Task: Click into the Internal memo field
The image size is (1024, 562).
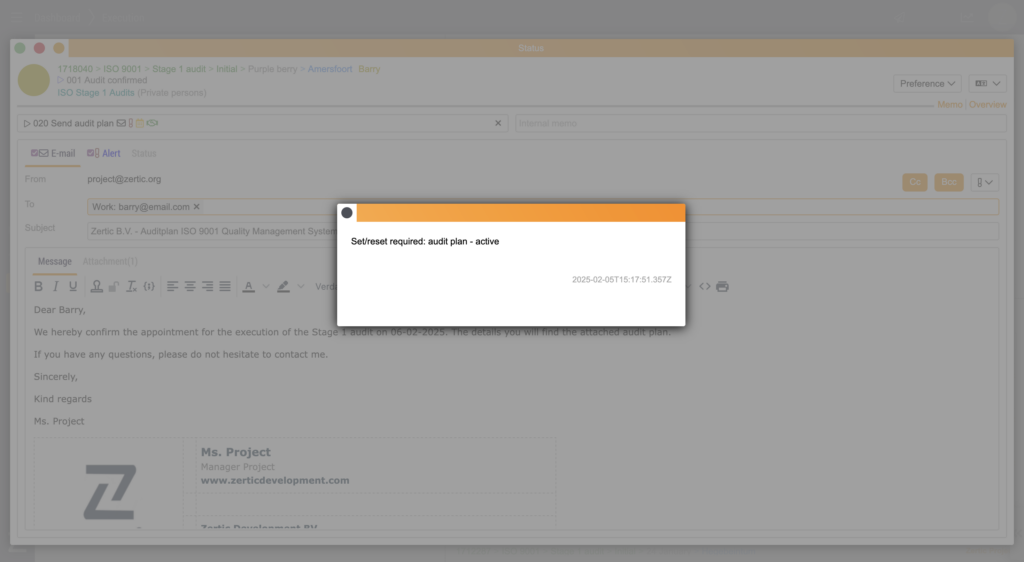Action: point(760,123)
